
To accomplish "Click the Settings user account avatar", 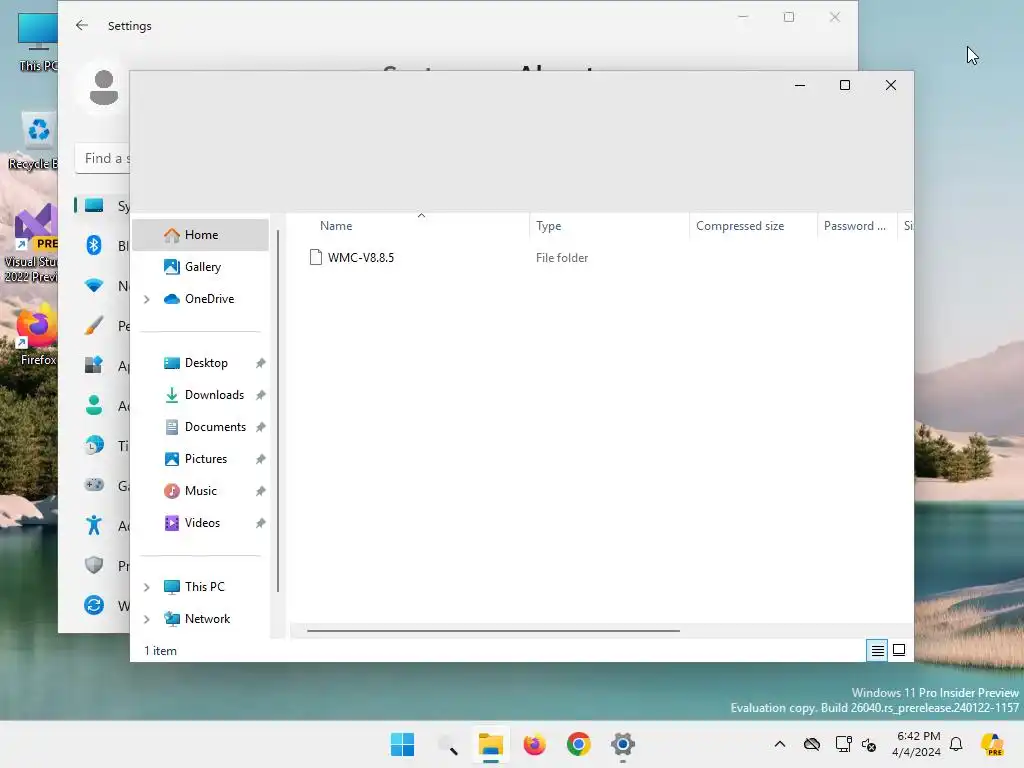I will point(104,88).
